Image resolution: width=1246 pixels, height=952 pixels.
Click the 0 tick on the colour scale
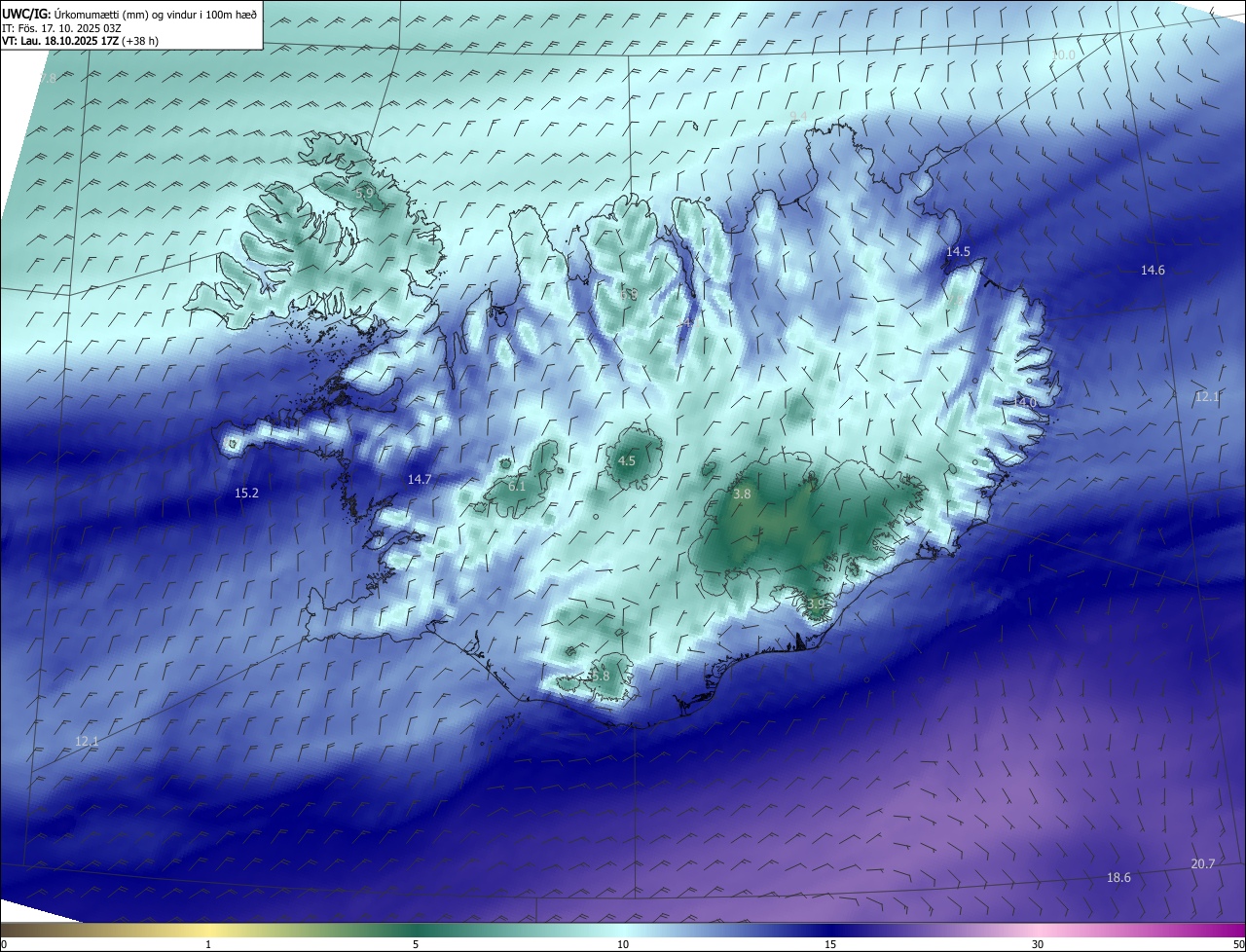coord(4,944)
